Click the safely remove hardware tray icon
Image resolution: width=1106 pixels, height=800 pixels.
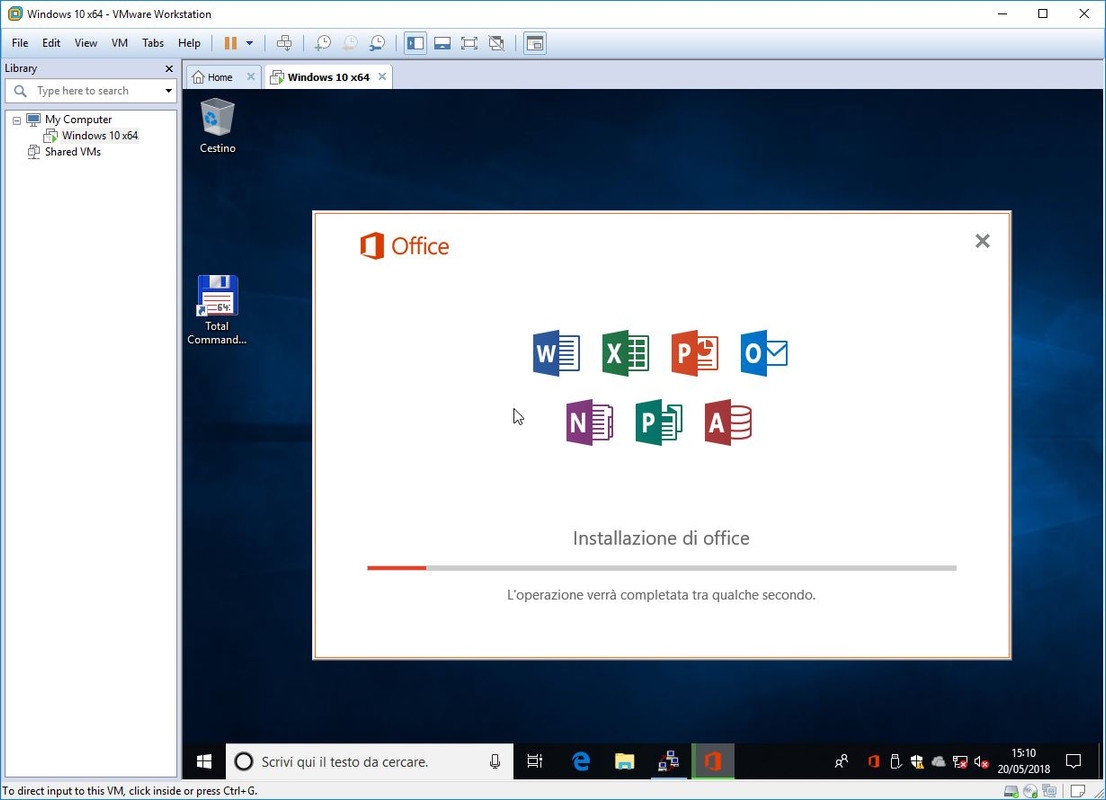(x=895, y=761)
